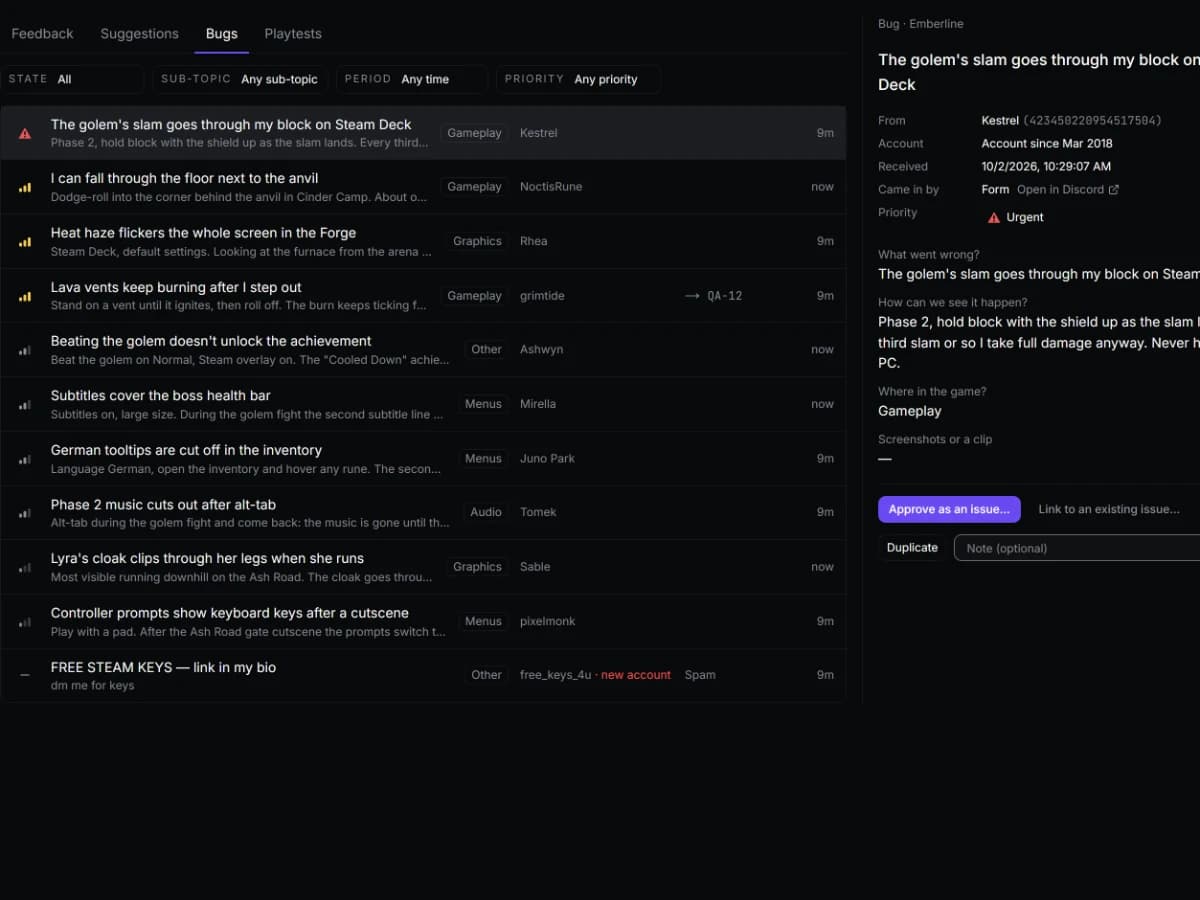Open 'FREE STEAM KEYS — link in my bio'
This screenshot has height=900, width=1200.
[423, 675]
